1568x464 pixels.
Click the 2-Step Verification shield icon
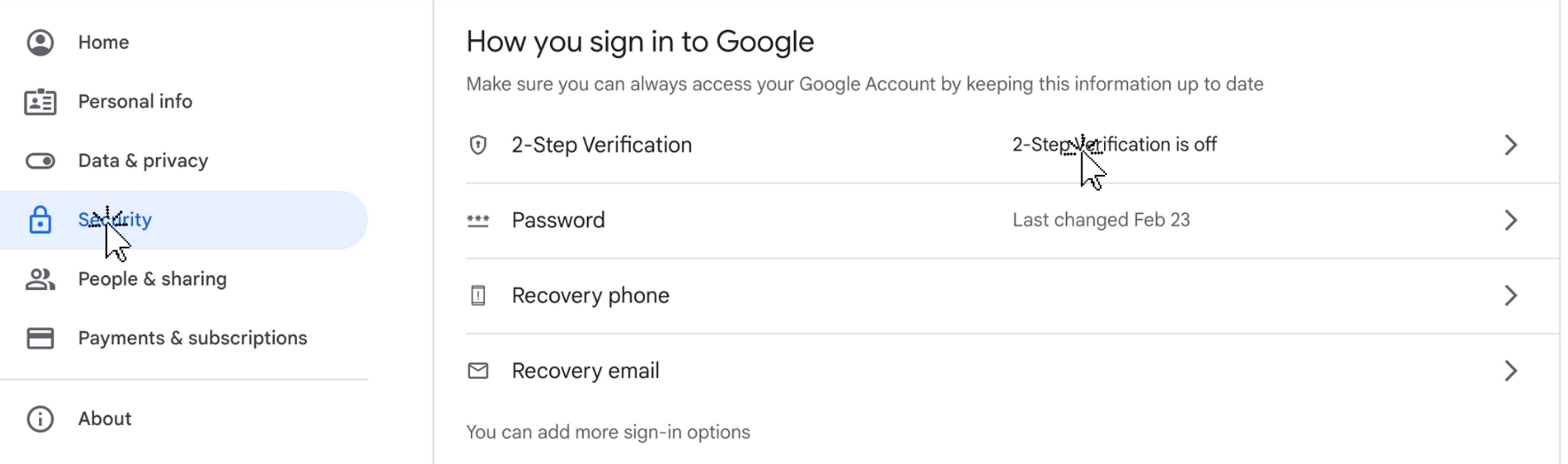coord(478,145)
